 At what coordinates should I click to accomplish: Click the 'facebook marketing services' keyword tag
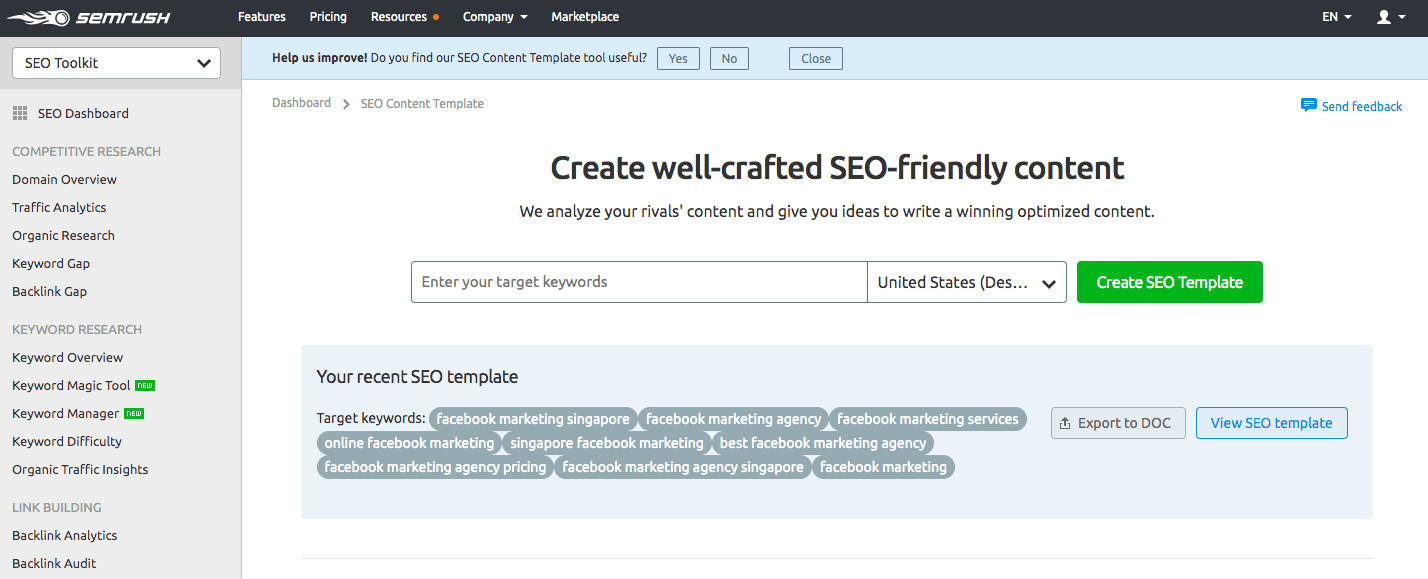[x=928, y=419]
